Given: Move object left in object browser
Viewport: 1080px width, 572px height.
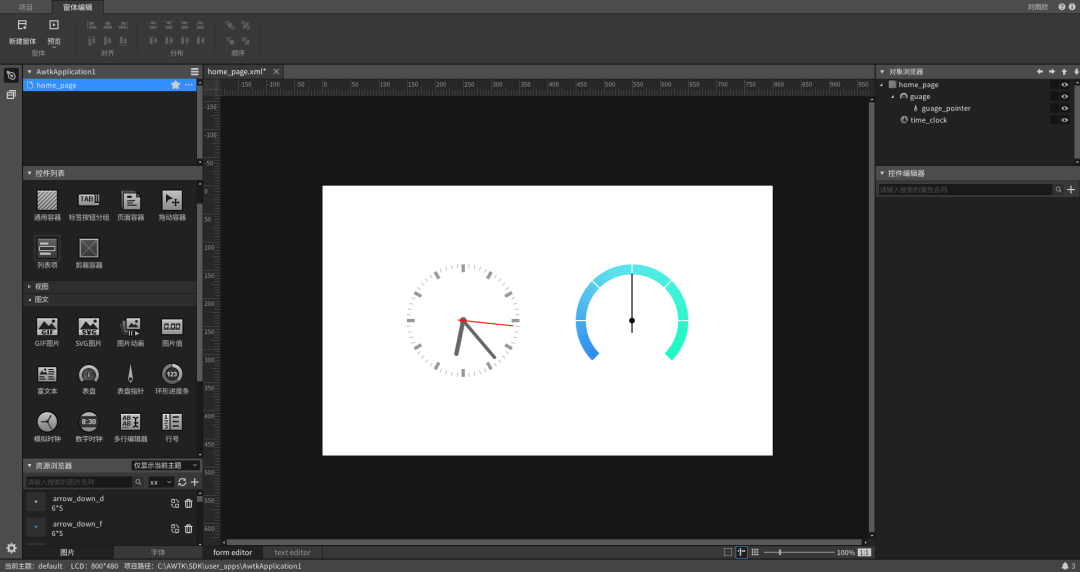Looking at the screenshot, I should pyautogui.click(x=1039, y=72).
